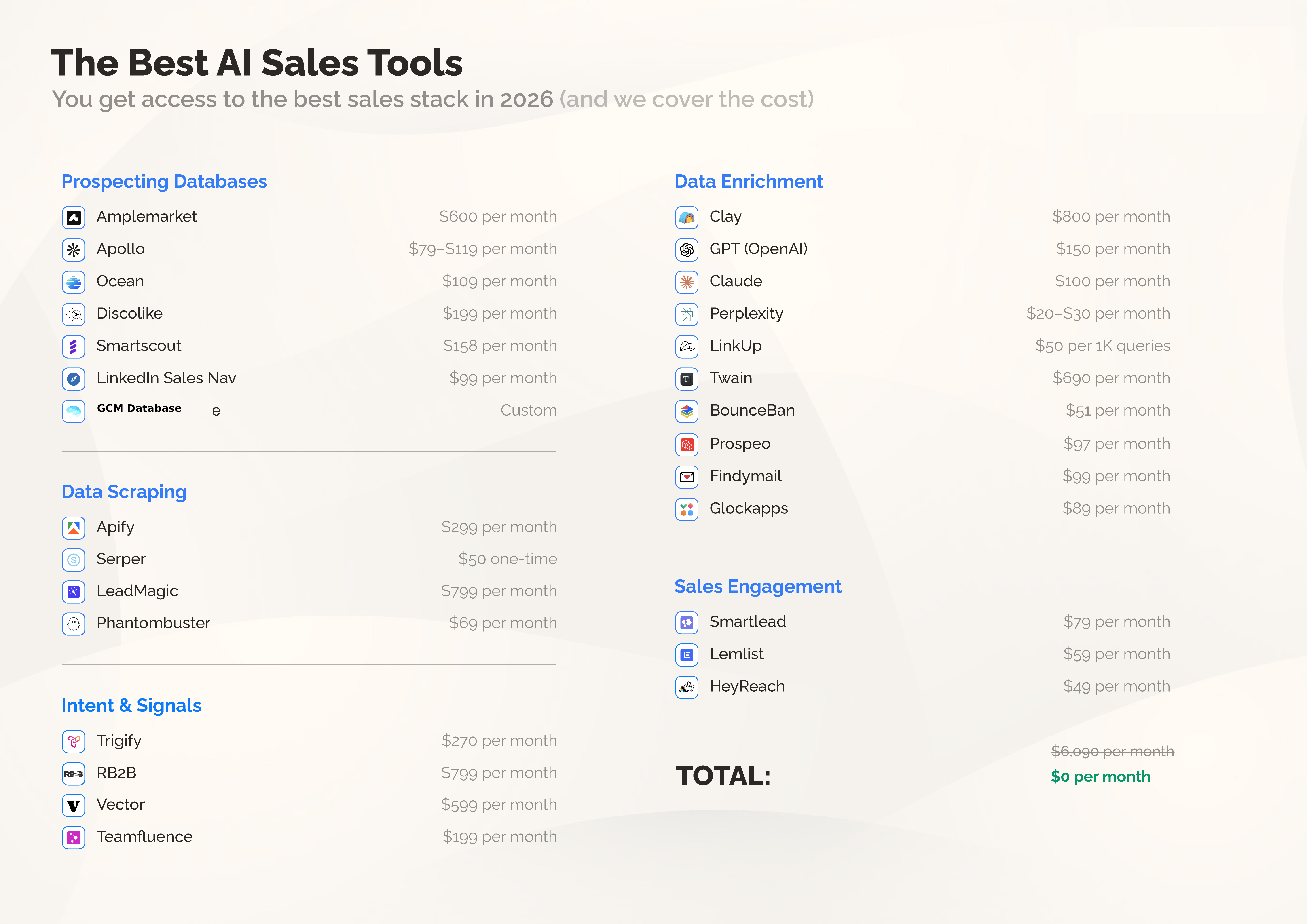Select the Smartlead icon
The width and height of the screenshot is (1307, 924).
(687, 622)
